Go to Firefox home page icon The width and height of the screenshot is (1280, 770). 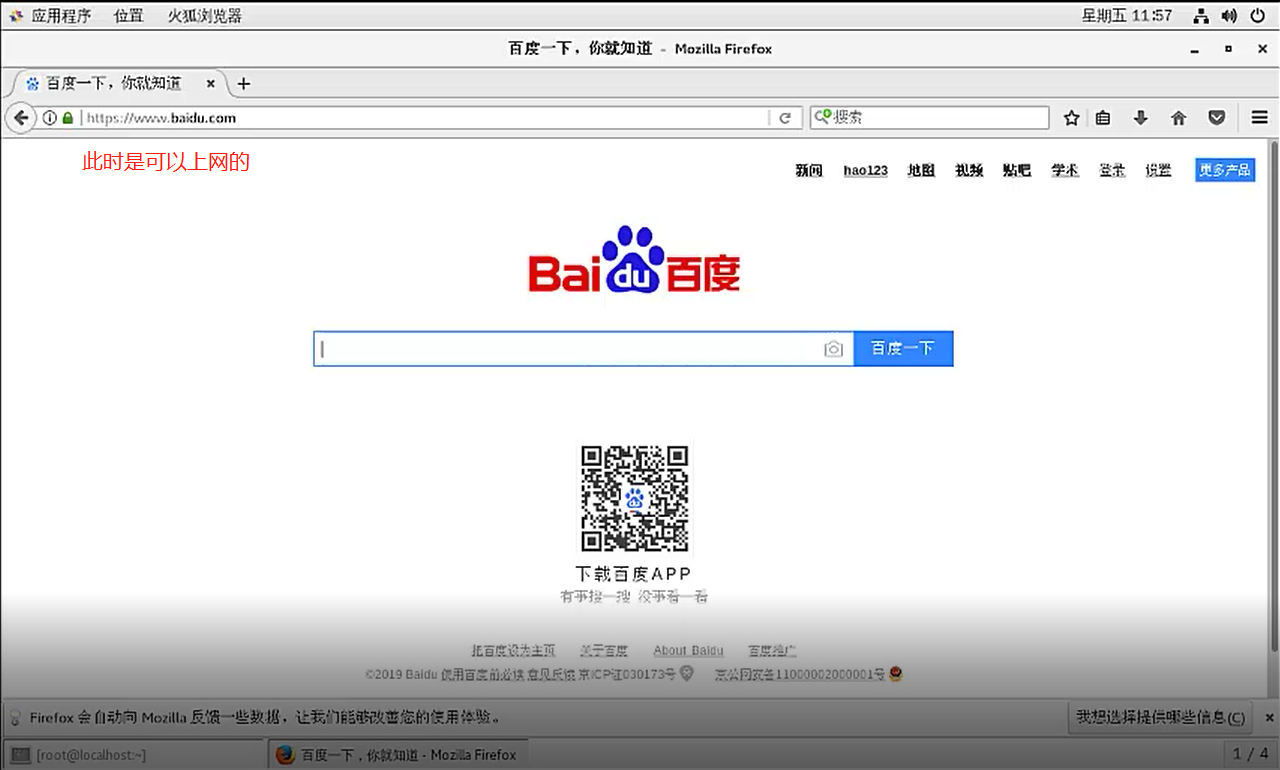(x=1178, y=117)
